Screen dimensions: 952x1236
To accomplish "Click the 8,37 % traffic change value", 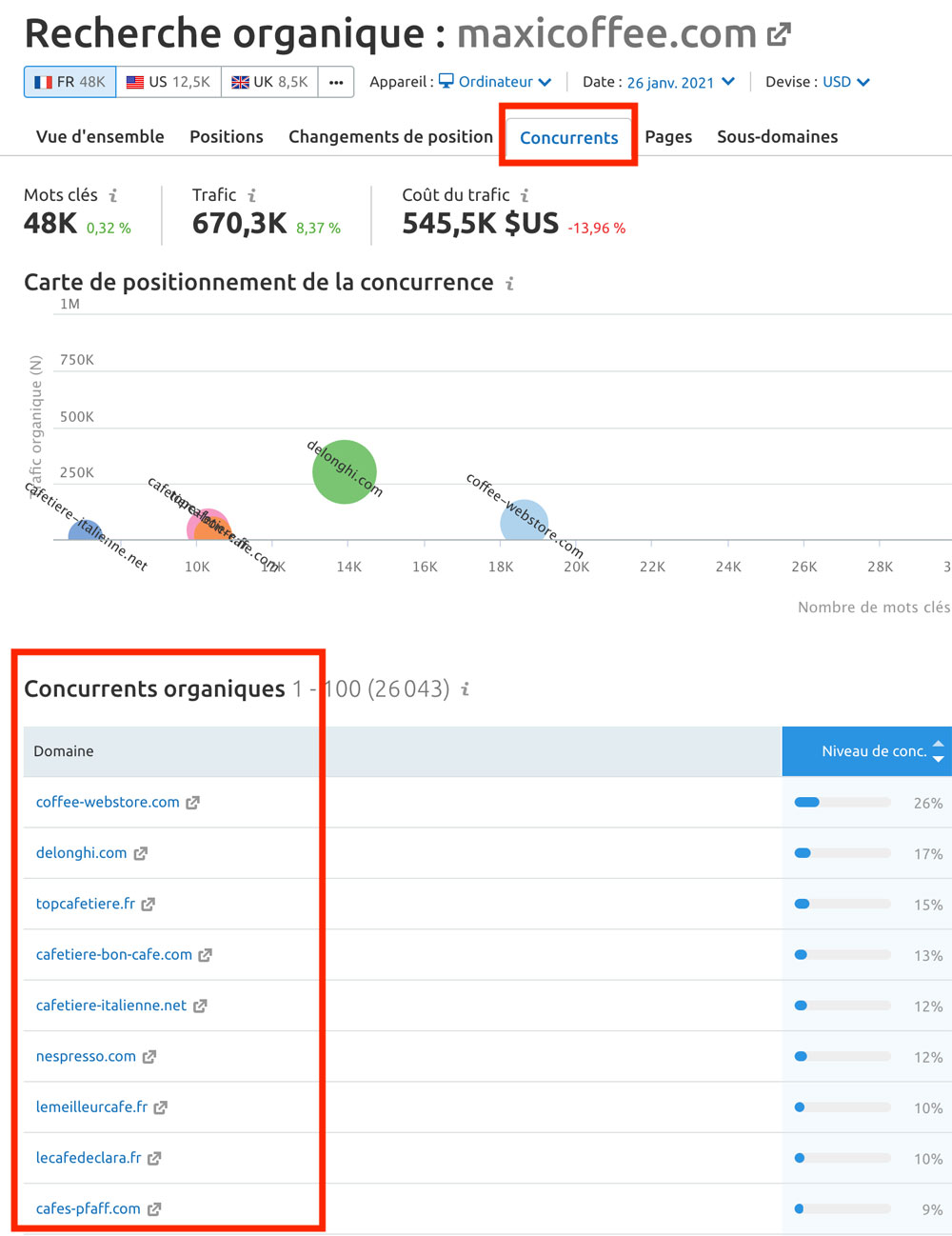I will click(318, 229).
